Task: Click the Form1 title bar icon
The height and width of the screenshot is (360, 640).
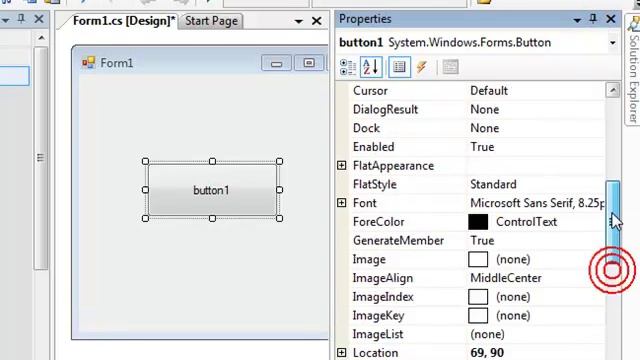Action: coord(89,63)
